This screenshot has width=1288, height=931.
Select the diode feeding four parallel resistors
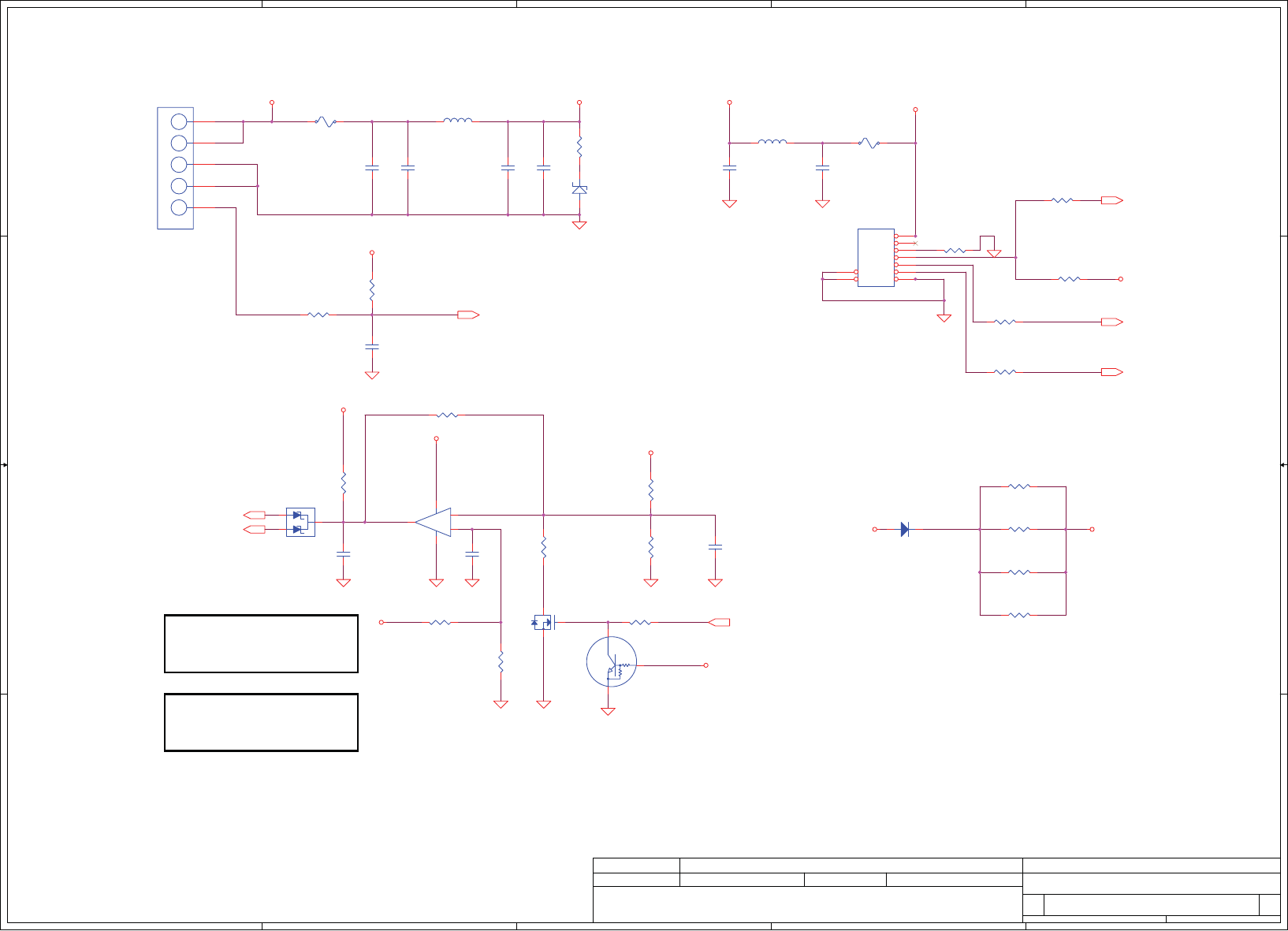[x=905, y=530]
